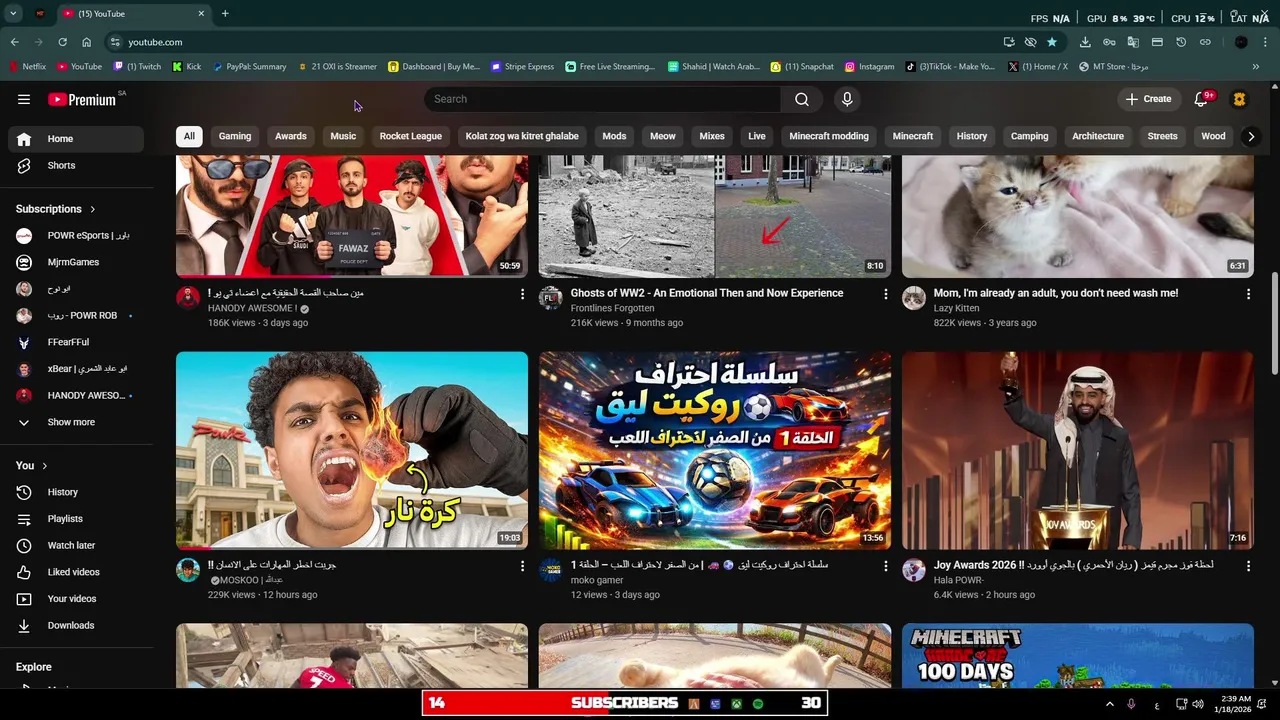Open Playlists in the sidebar

(76, 519)
